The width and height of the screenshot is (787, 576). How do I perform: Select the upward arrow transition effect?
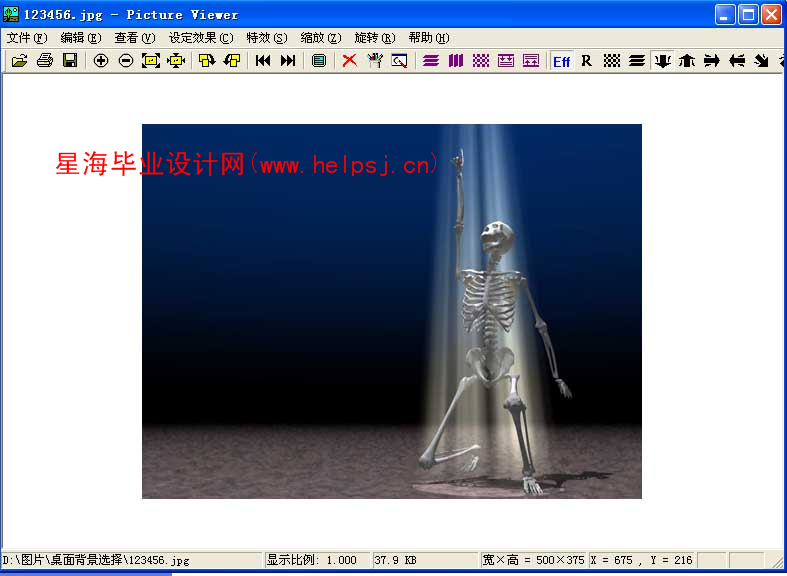click(687, 61)
